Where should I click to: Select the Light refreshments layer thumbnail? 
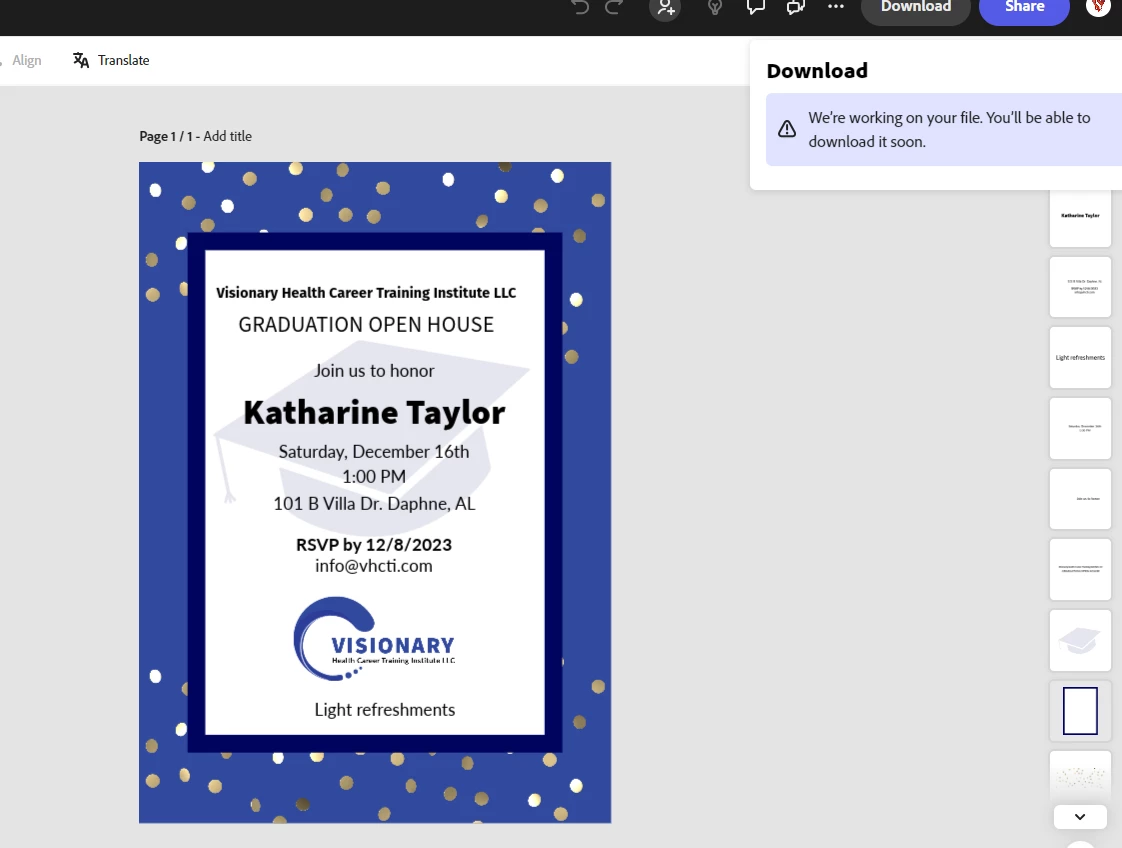(x=1080, y=358)
